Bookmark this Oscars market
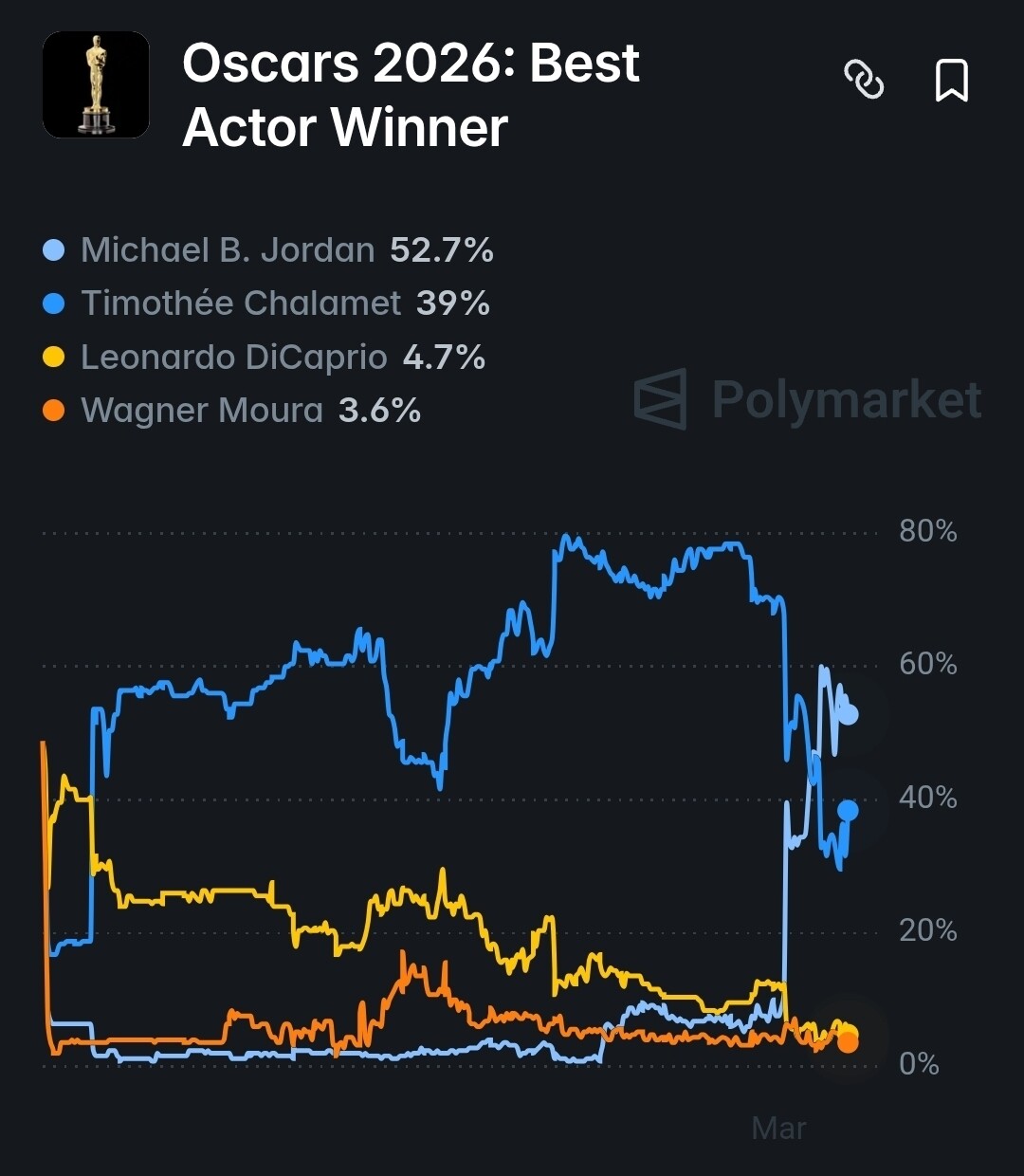This screenshot has width=1024, height=1176. (x=951, y=80)
